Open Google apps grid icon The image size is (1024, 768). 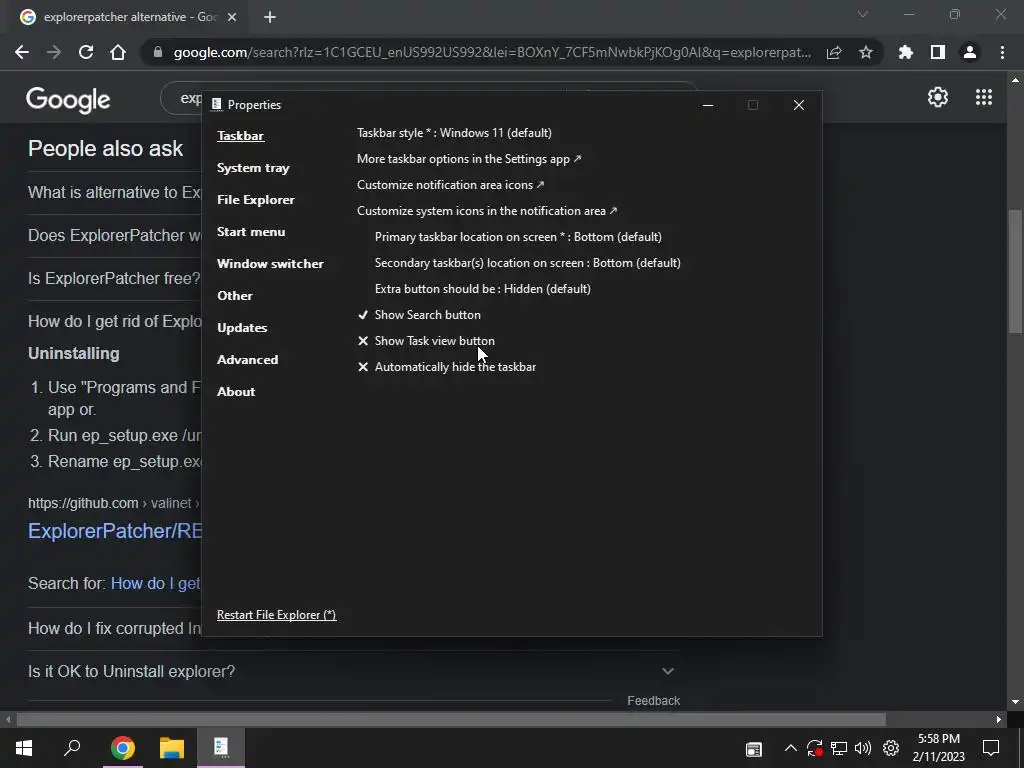coord(984,97)
